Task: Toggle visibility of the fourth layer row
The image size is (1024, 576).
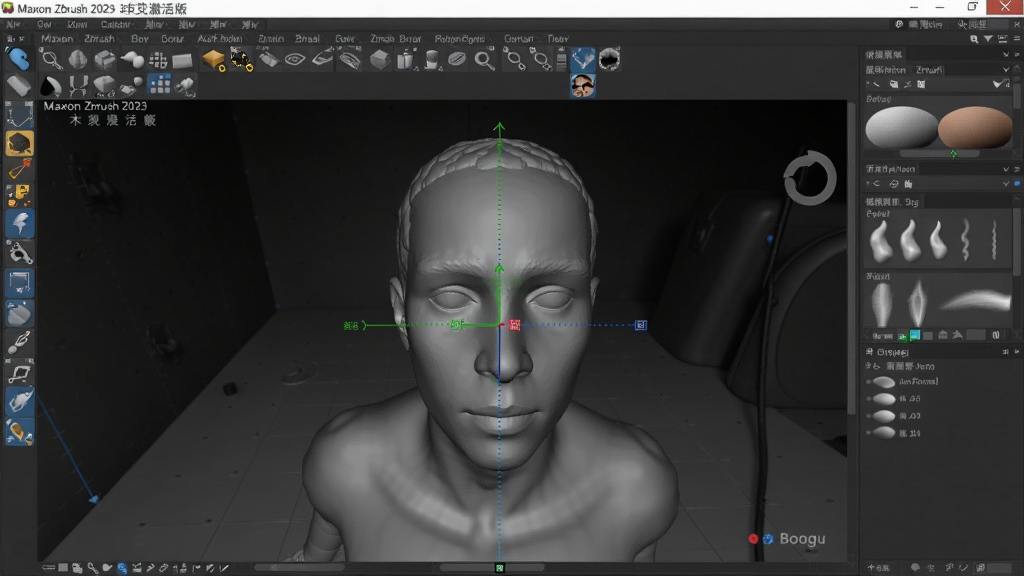Action: pyautogui.click(x=869, y=432)
